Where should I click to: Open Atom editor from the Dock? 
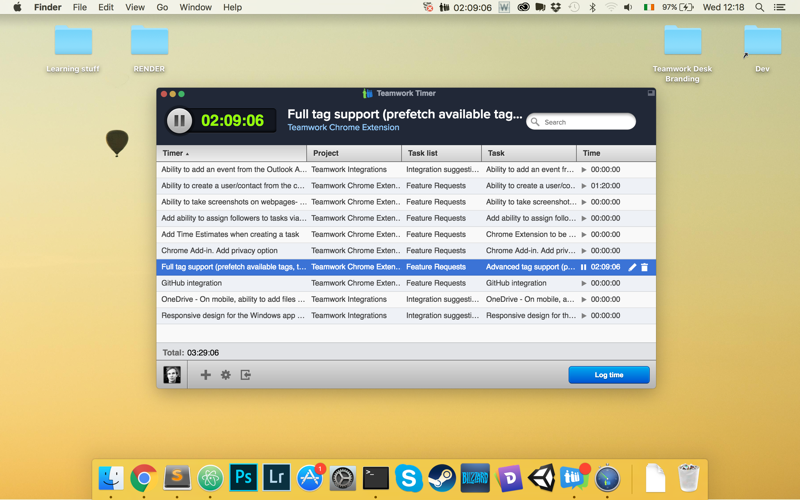click(x=210, y=478)
